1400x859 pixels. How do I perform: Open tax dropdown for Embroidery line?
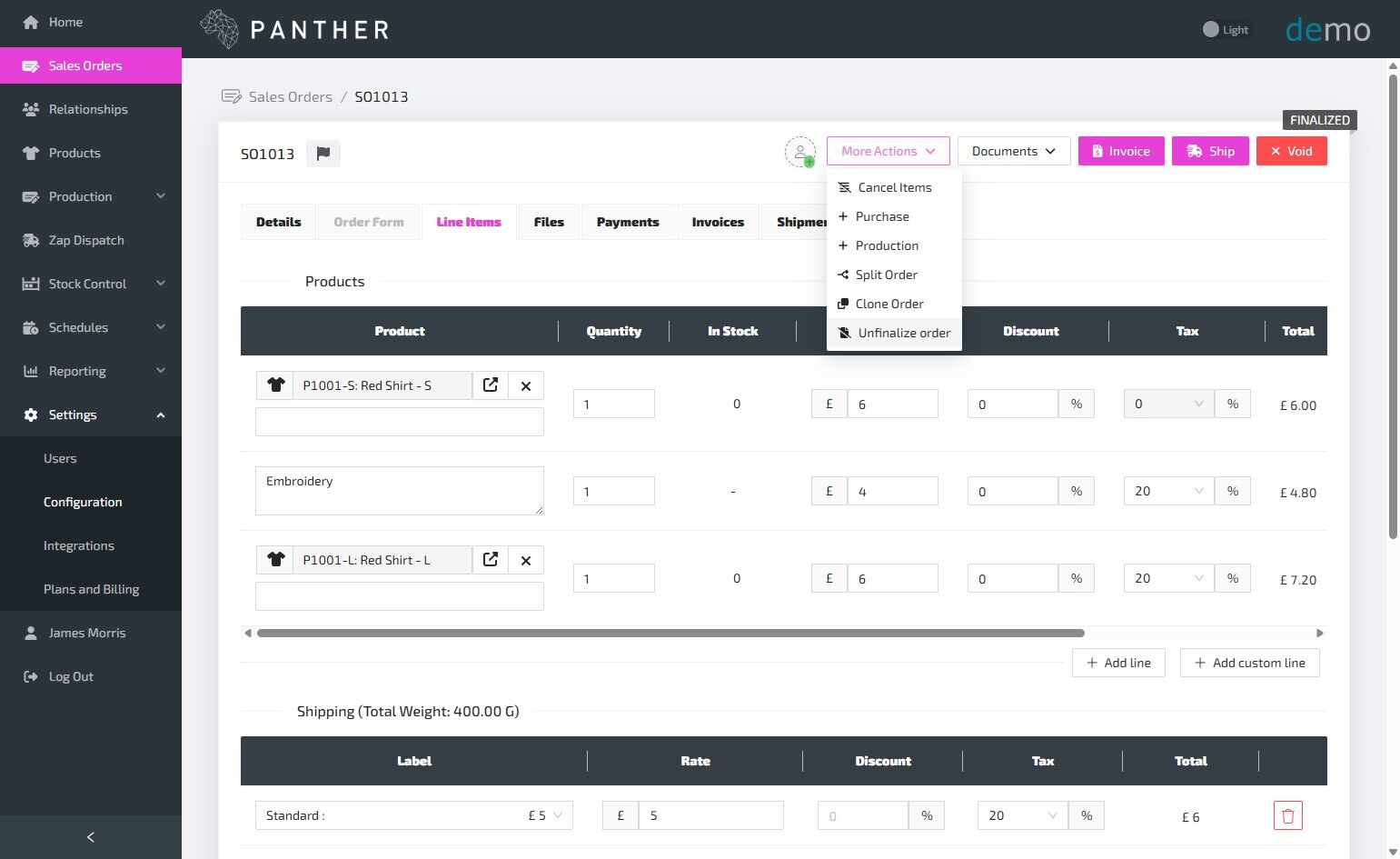1169,491
